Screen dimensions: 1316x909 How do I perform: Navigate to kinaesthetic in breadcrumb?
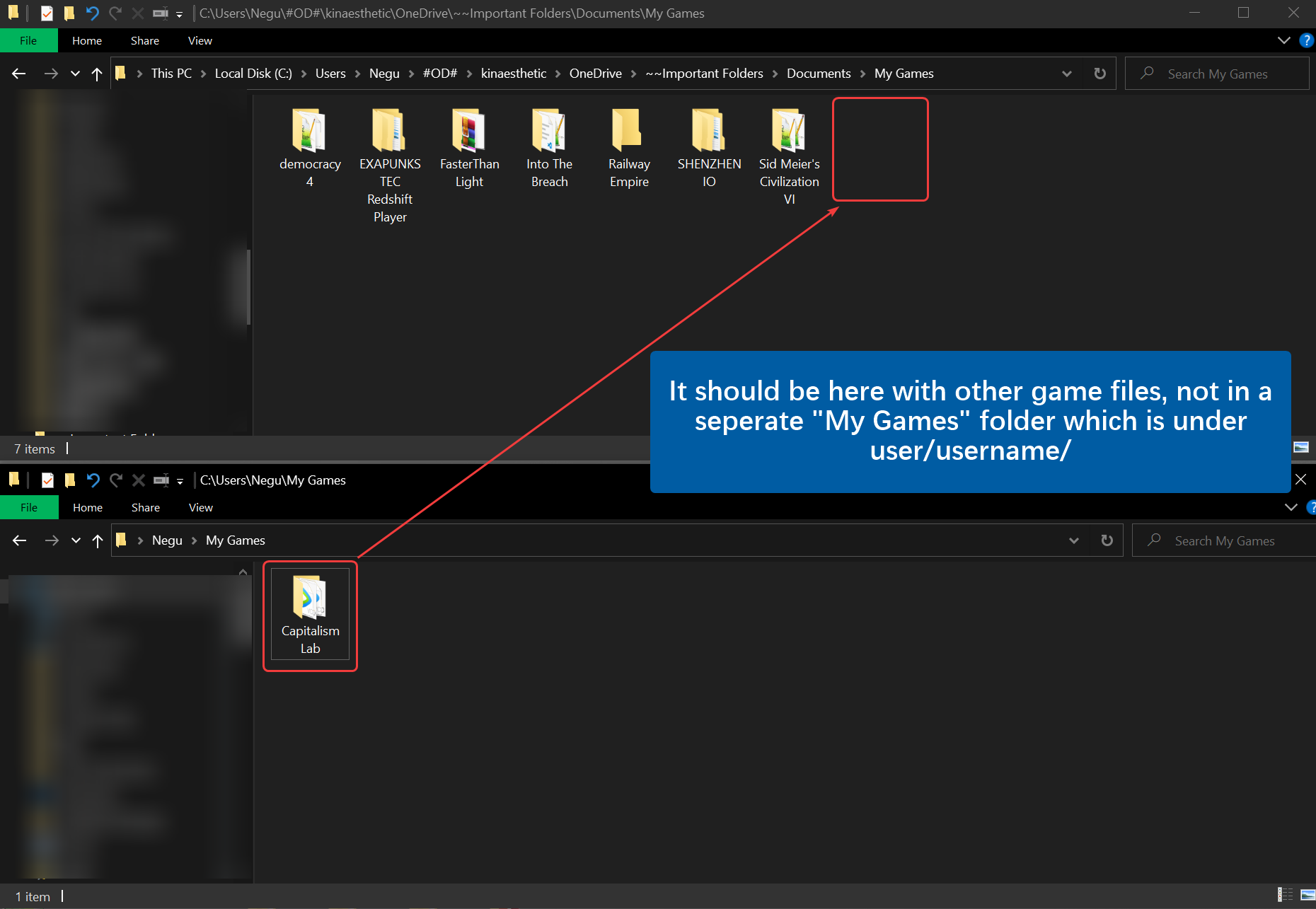tap(514, 74)
